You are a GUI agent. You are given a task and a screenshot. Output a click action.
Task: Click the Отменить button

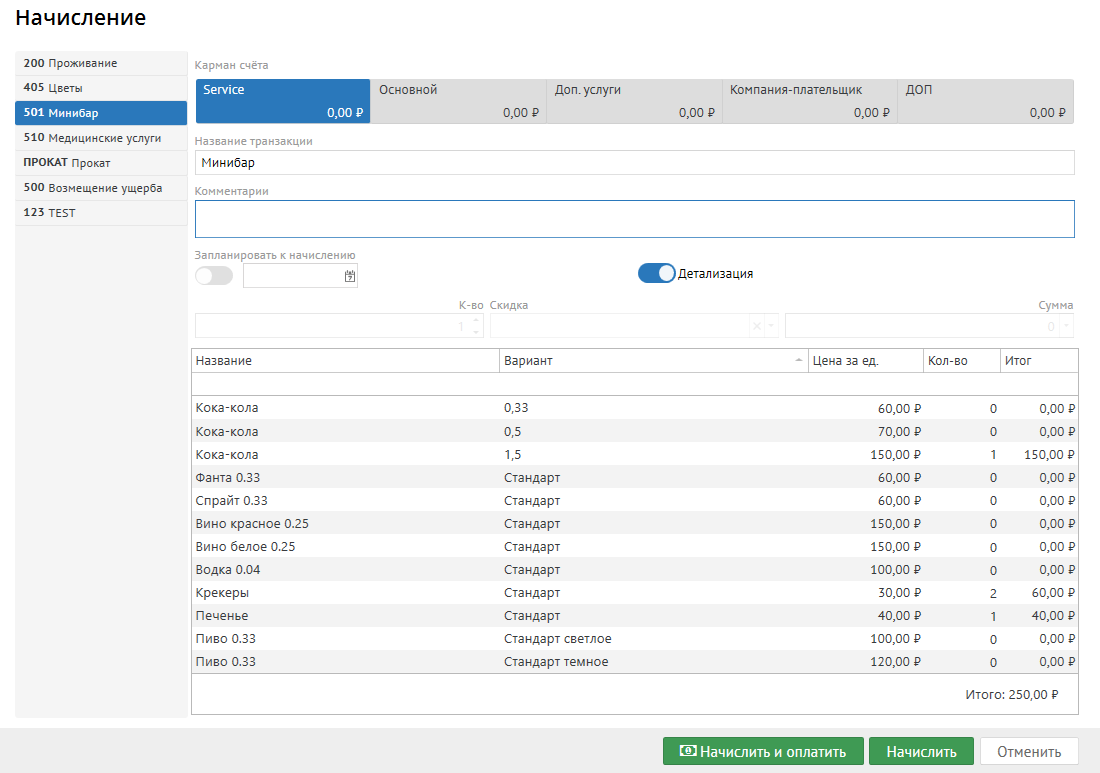[x=1028, y=752]
